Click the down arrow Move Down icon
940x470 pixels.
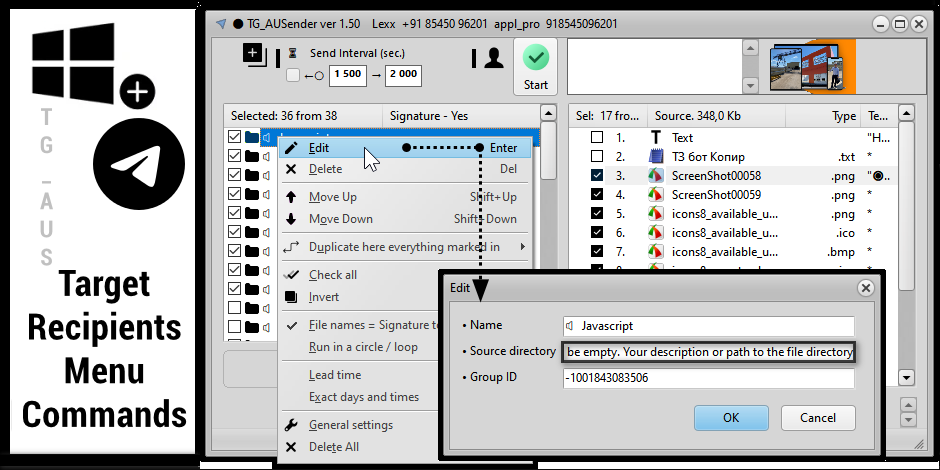[291, 219]
